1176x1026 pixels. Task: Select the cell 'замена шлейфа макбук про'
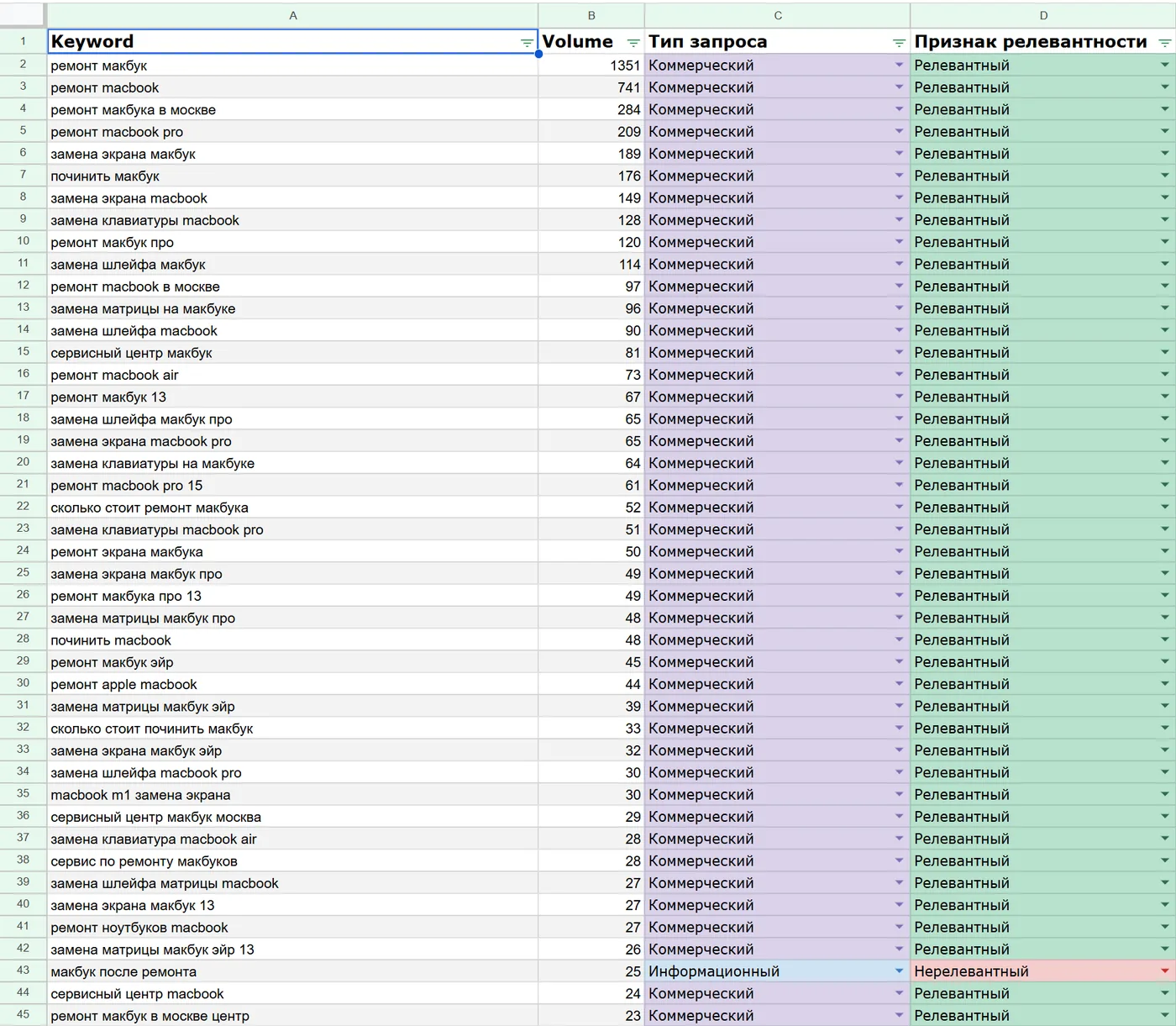coord(292,418)
